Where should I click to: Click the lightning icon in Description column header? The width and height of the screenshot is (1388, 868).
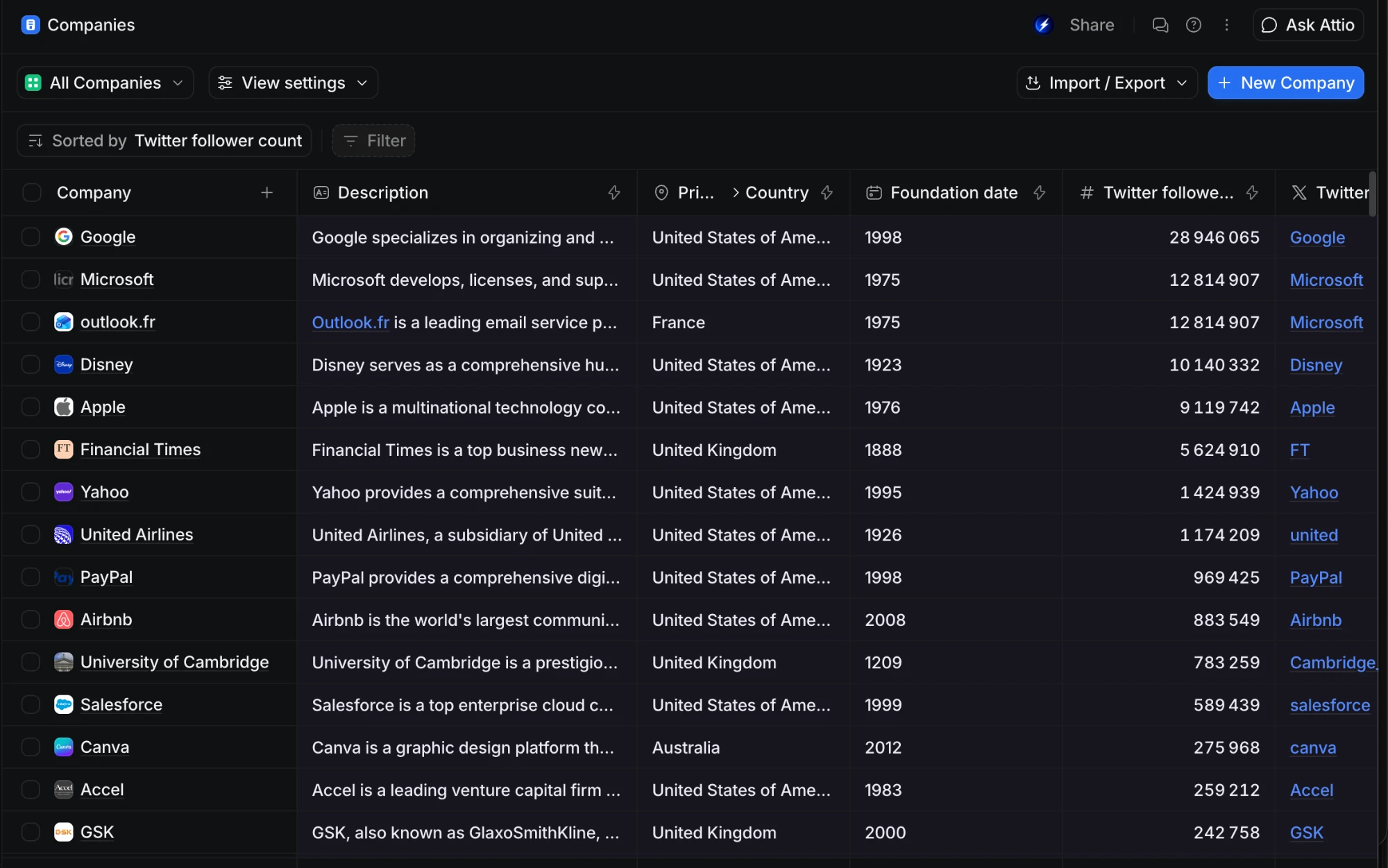pyautogui.click(x=614, y=192)
